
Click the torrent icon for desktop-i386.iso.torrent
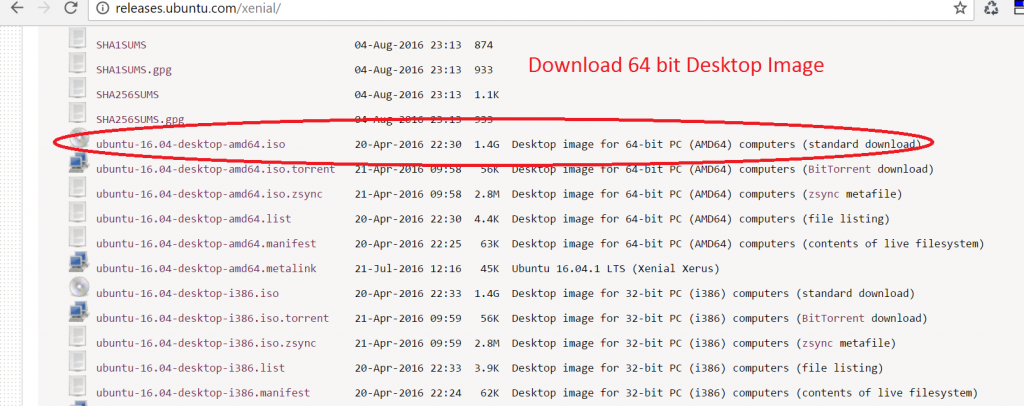(x=78, y=312)
